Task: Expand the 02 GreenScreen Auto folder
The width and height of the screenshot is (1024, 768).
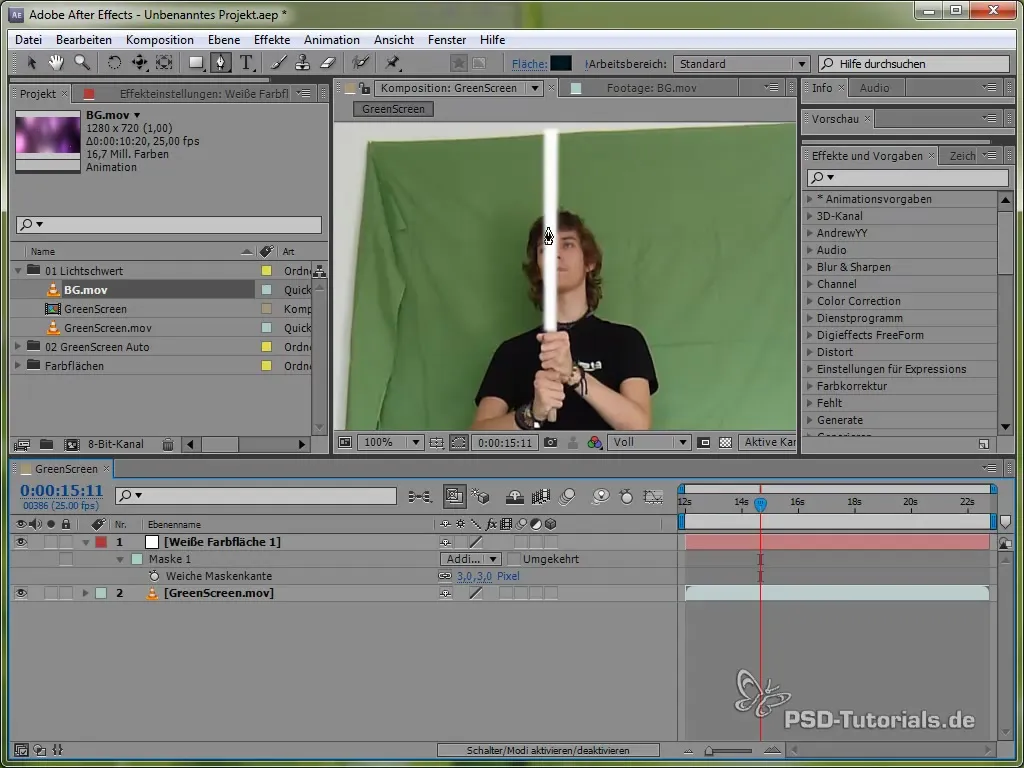Action: [x=18, y=347]
